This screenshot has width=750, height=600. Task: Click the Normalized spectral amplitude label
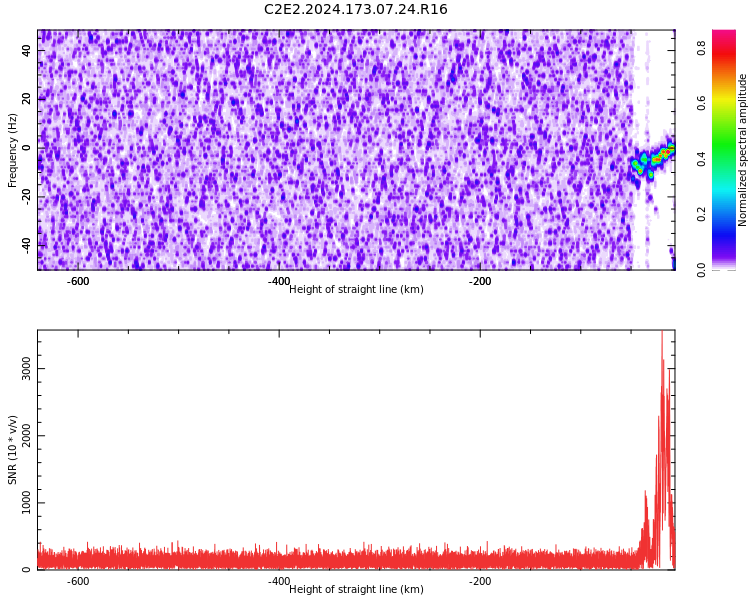click(x=742, y=150)
